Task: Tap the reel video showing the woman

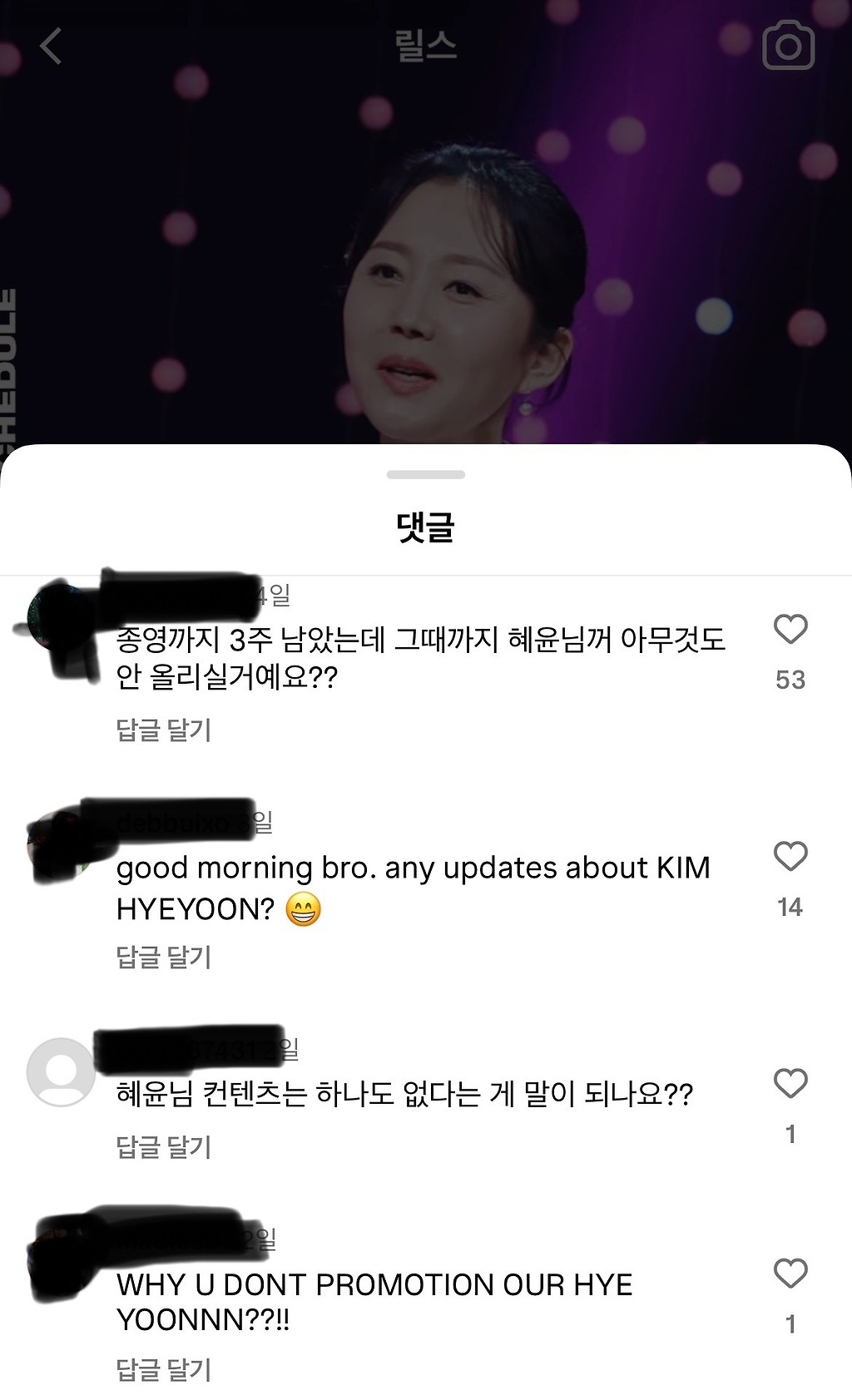Action: click(426, 250)
